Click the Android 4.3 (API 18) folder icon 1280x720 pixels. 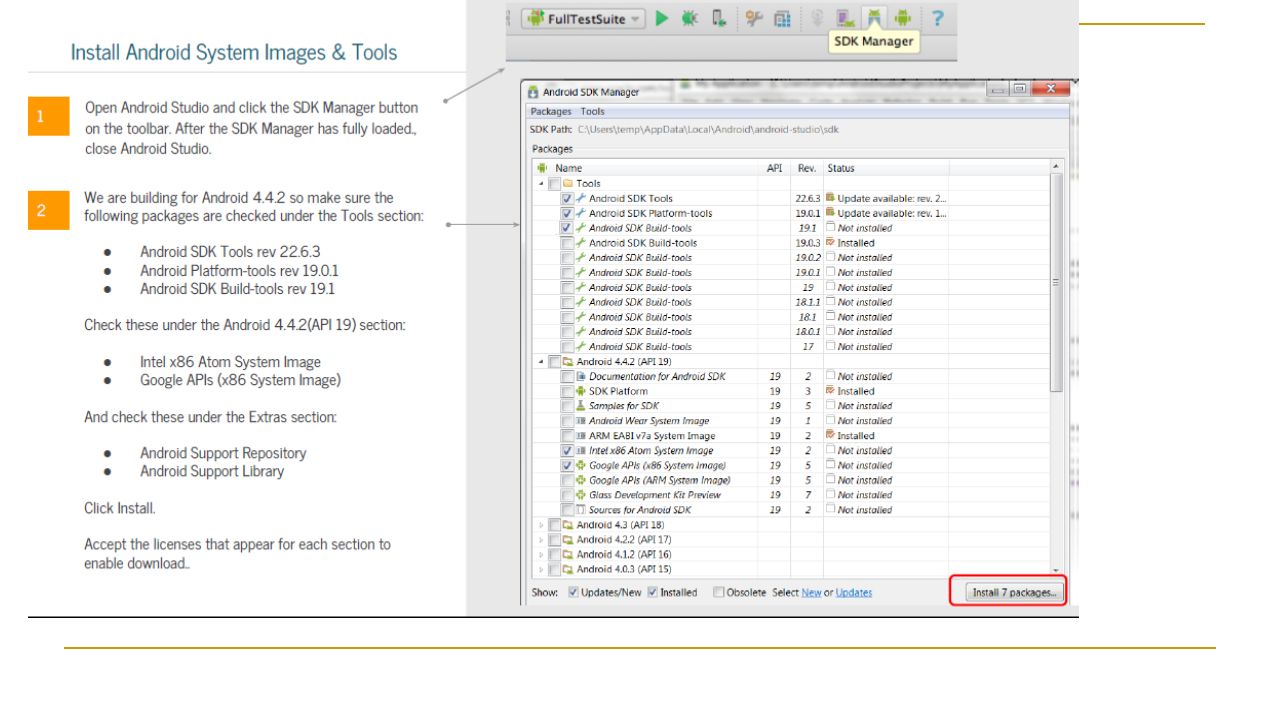tap(569, 525)
